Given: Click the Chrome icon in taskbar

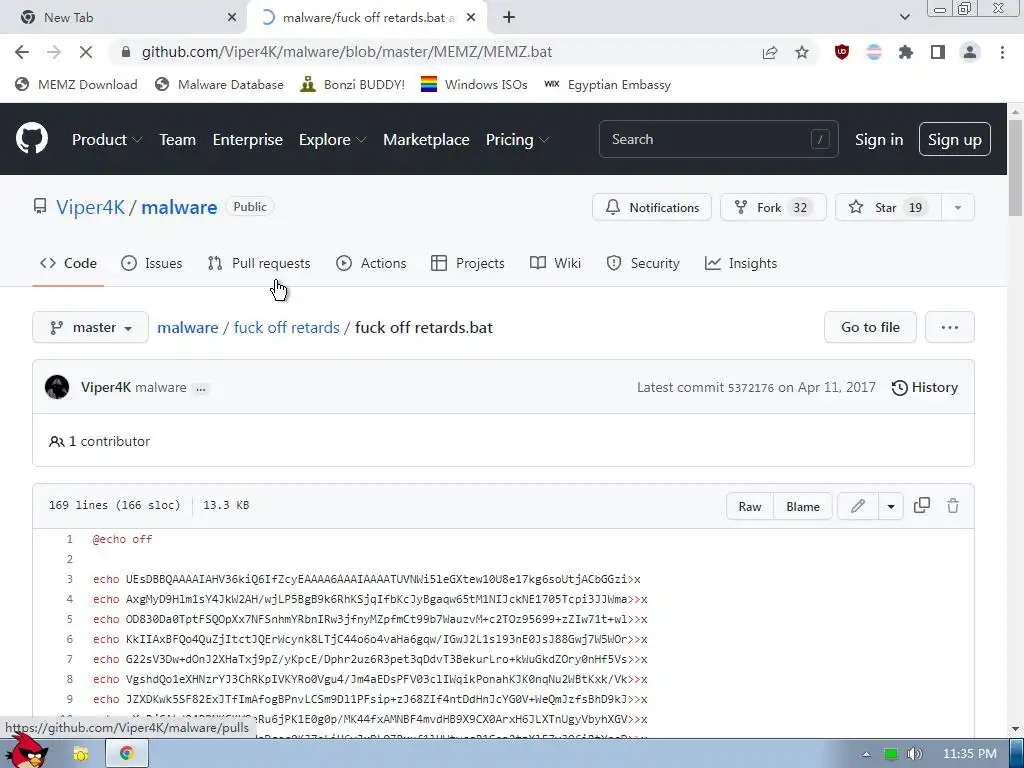Looking at the screenshot, I should [127, 753].
